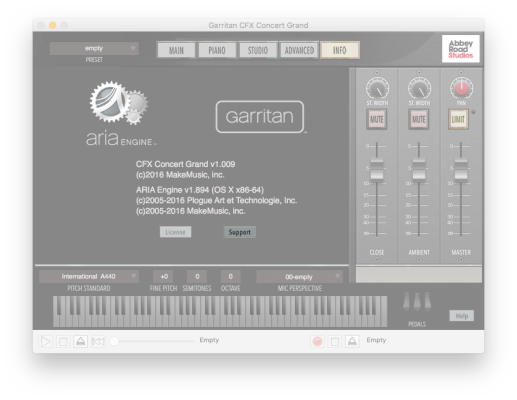Adjust the Ambient channel ST. WIDTH knob

(419, 88)
